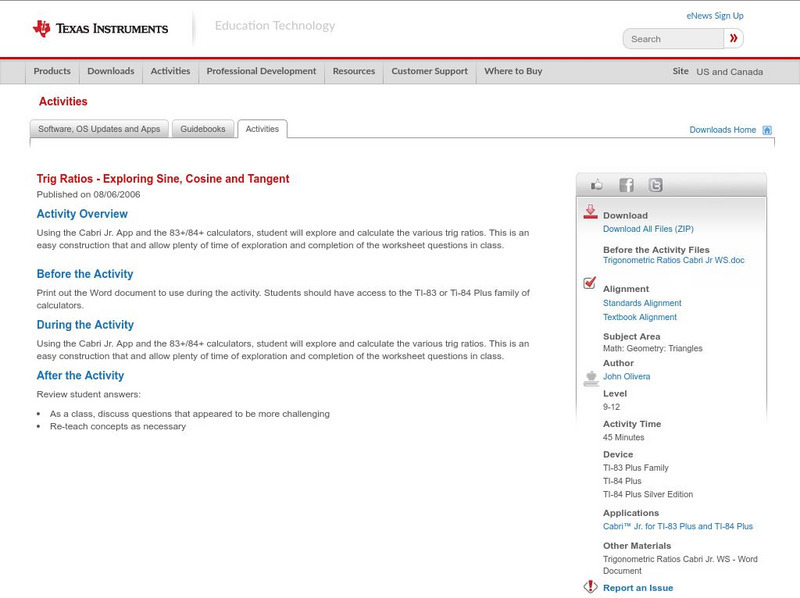Open the Professional Development menu
This screenshot has width=800, height=598.
[261, 71]
